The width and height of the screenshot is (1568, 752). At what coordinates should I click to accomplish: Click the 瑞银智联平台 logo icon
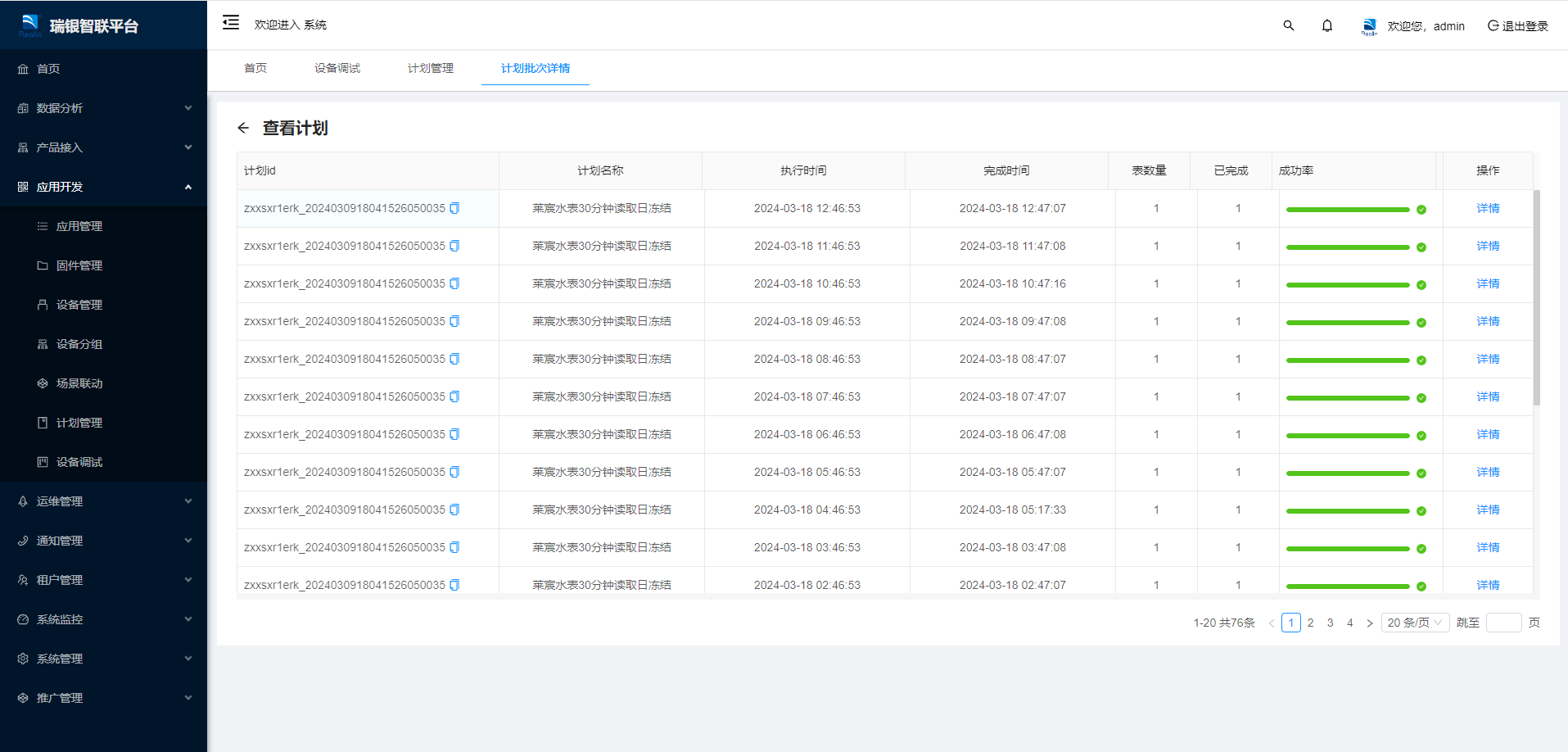(30, 25)
